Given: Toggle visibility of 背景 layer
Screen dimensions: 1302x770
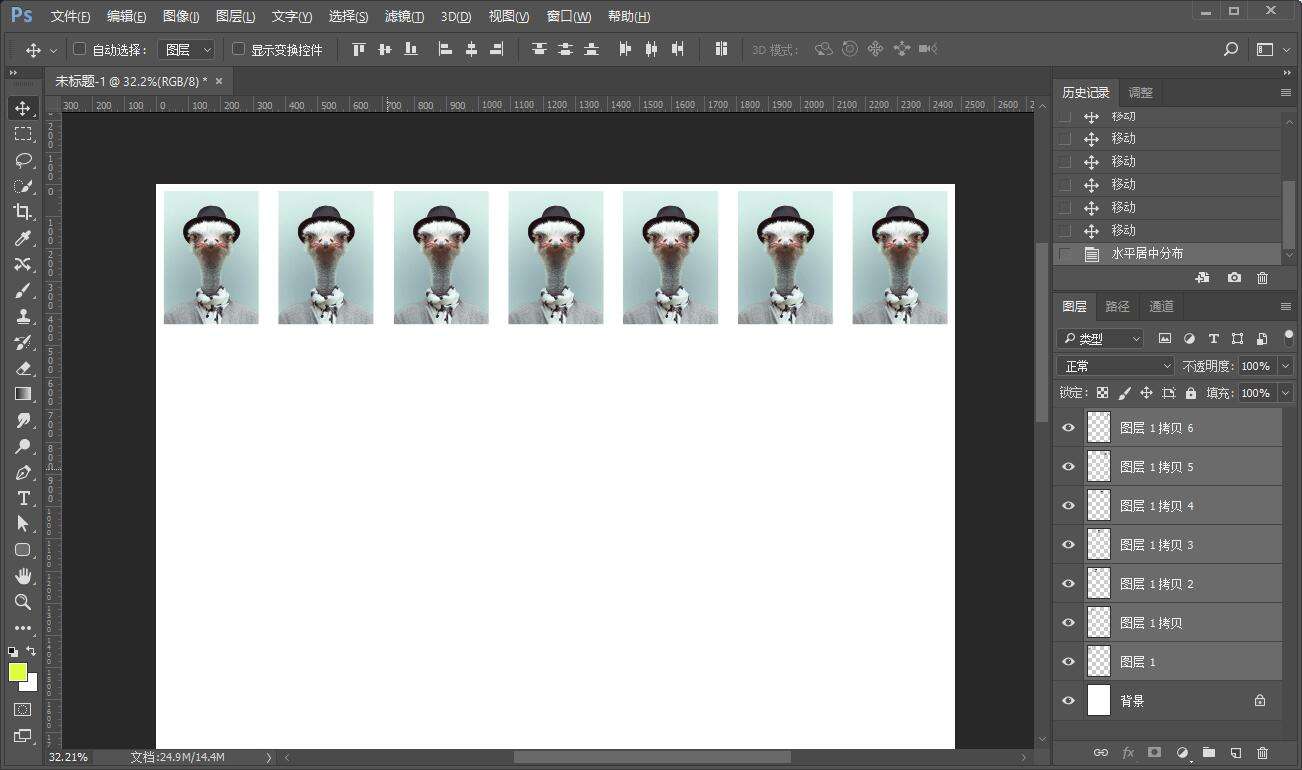Looking at the screenshot, I should click(1068, 701).
